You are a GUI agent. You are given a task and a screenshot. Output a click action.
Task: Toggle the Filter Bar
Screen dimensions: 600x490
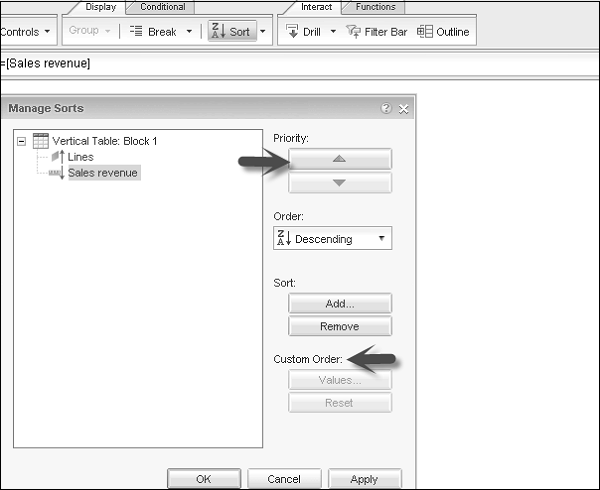(377, 32)
